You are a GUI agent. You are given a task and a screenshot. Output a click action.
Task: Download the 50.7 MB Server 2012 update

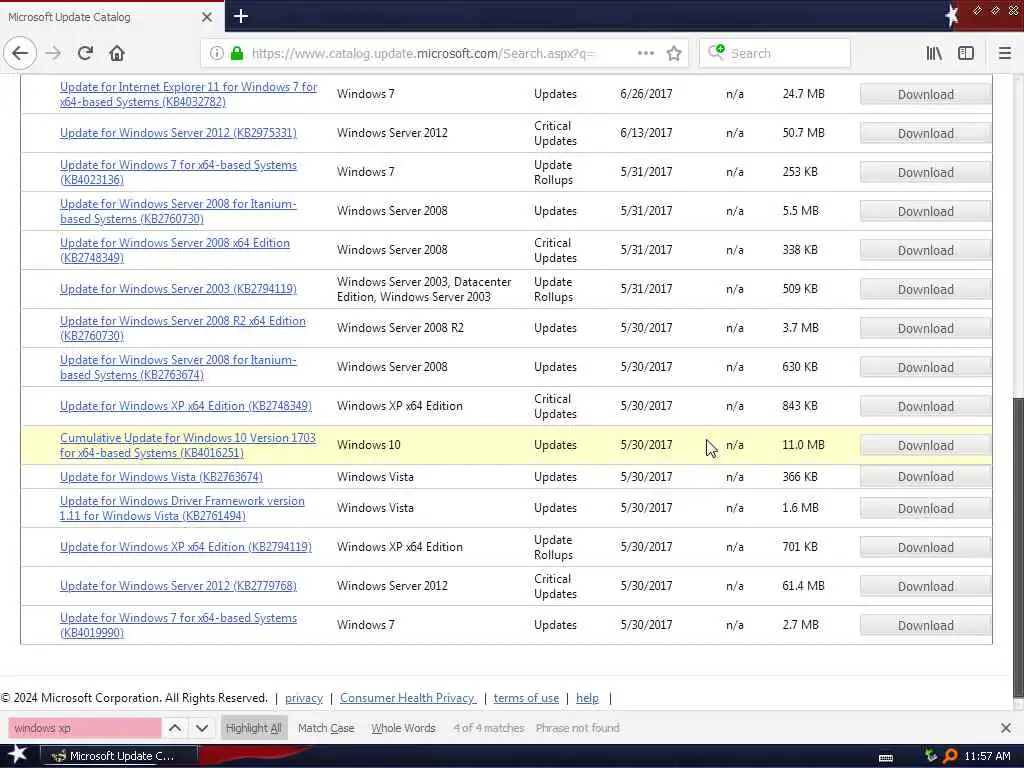tap(925, 133)
